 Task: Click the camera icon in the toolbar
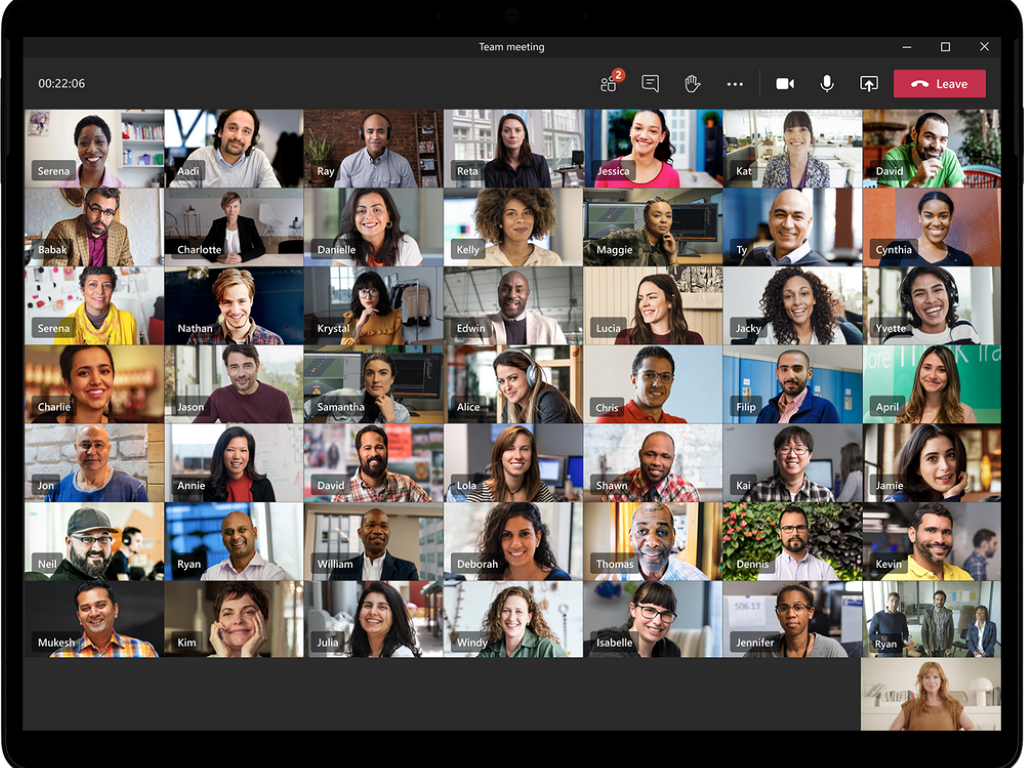tap(784, 84)
